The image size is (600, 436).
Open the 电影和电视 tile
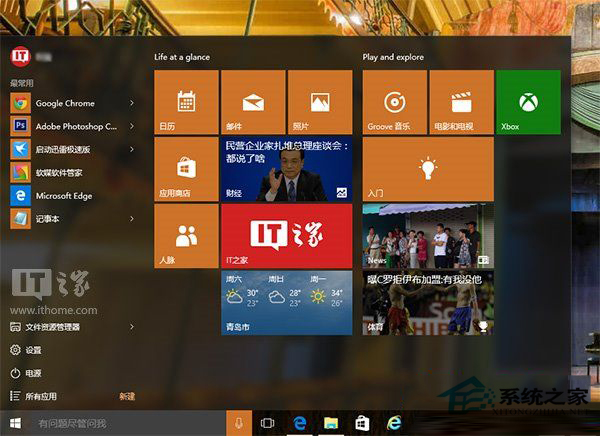click(x=461, y=102)
